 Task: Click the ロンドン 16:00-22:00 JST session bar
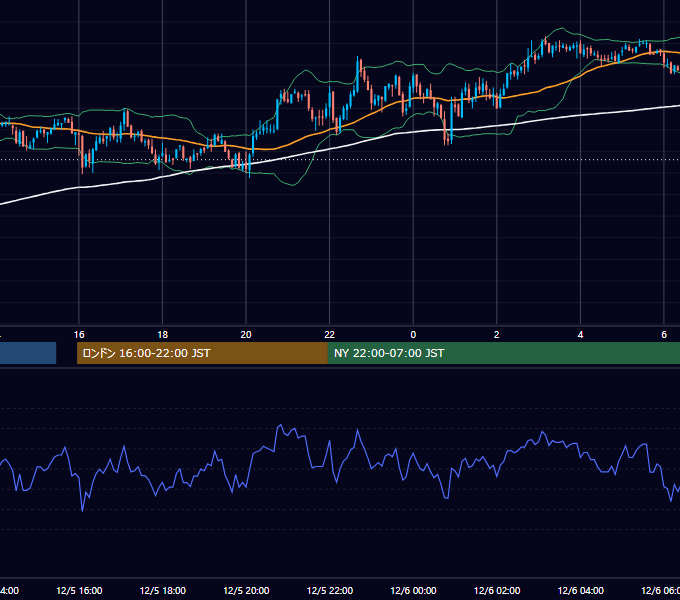click(x=202, y=353)
